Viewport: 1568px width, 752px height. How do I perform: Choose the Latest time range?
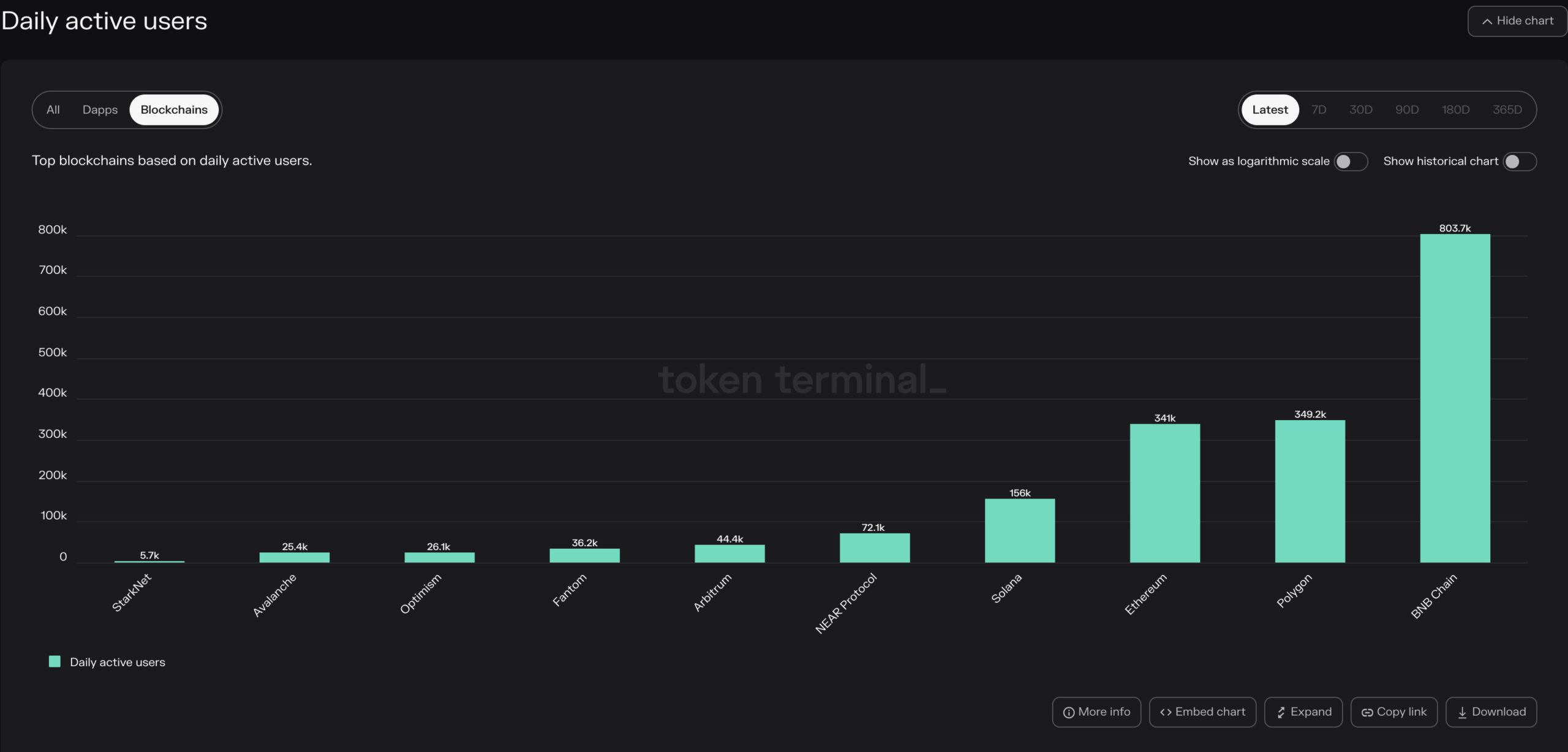1270,110
